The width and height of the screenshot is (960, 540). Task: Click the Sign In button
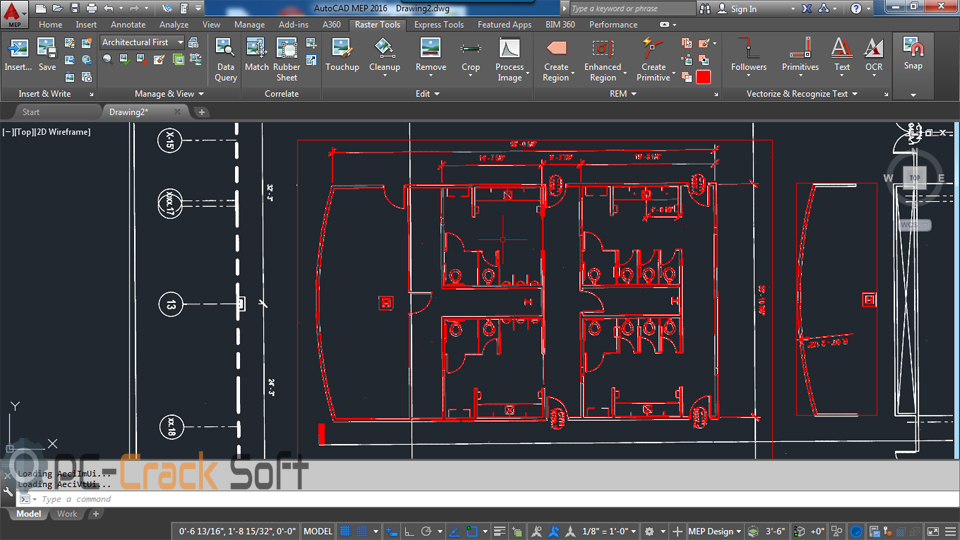pos(737,9)
